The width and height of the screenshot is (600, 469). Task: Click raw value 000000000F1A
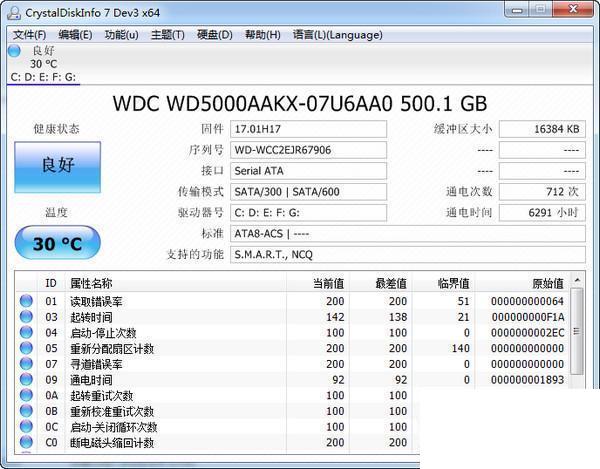pos(528,317)
